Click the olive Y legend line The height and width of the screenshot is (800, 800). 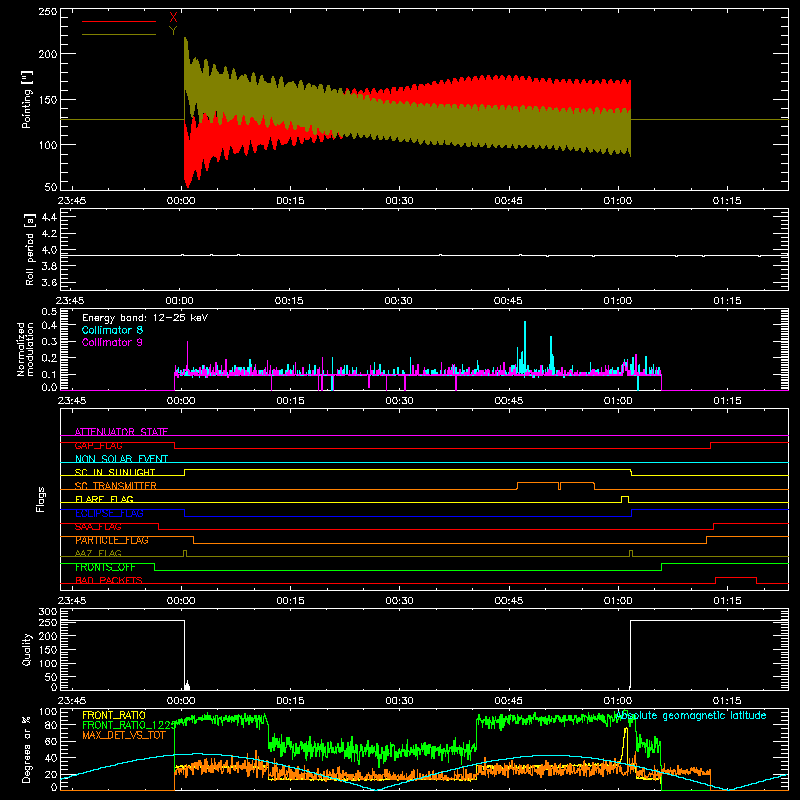pyautogui.click(x=119, y=35)
